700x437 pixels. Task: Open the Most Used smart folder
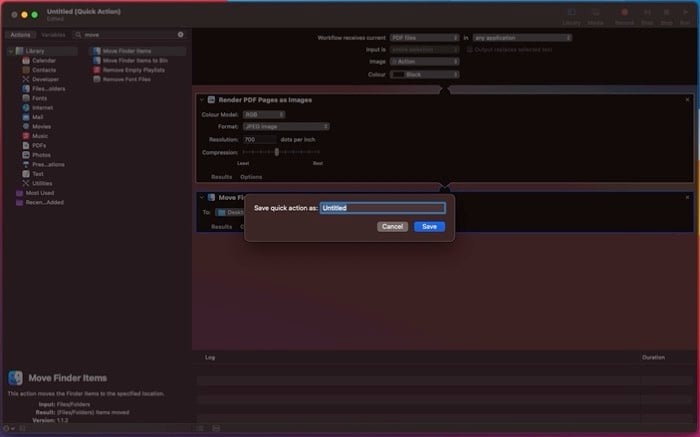pyautogui.click(x=35, y=193)
